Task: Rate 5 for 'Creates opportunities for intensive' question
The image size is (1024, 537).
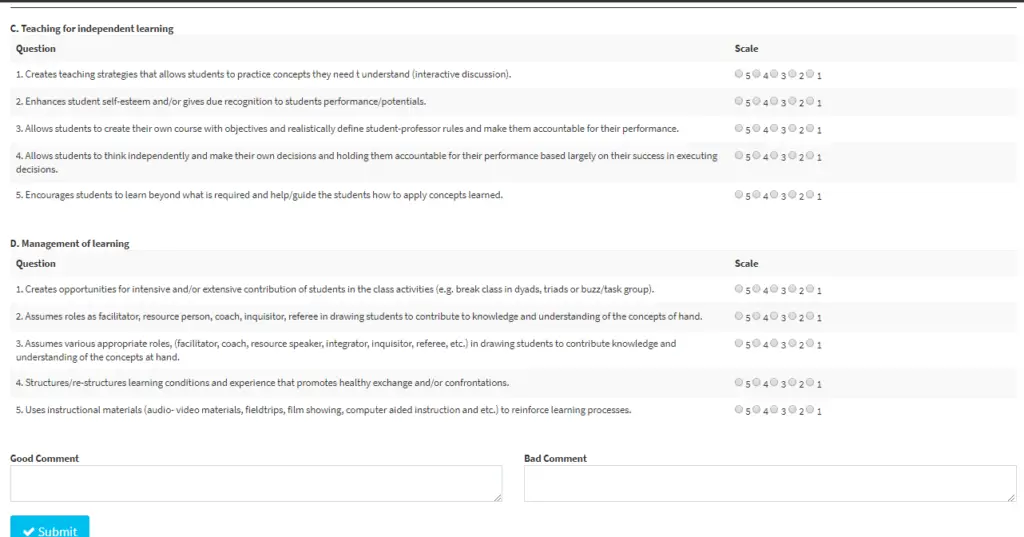Action: click(739, 289)
